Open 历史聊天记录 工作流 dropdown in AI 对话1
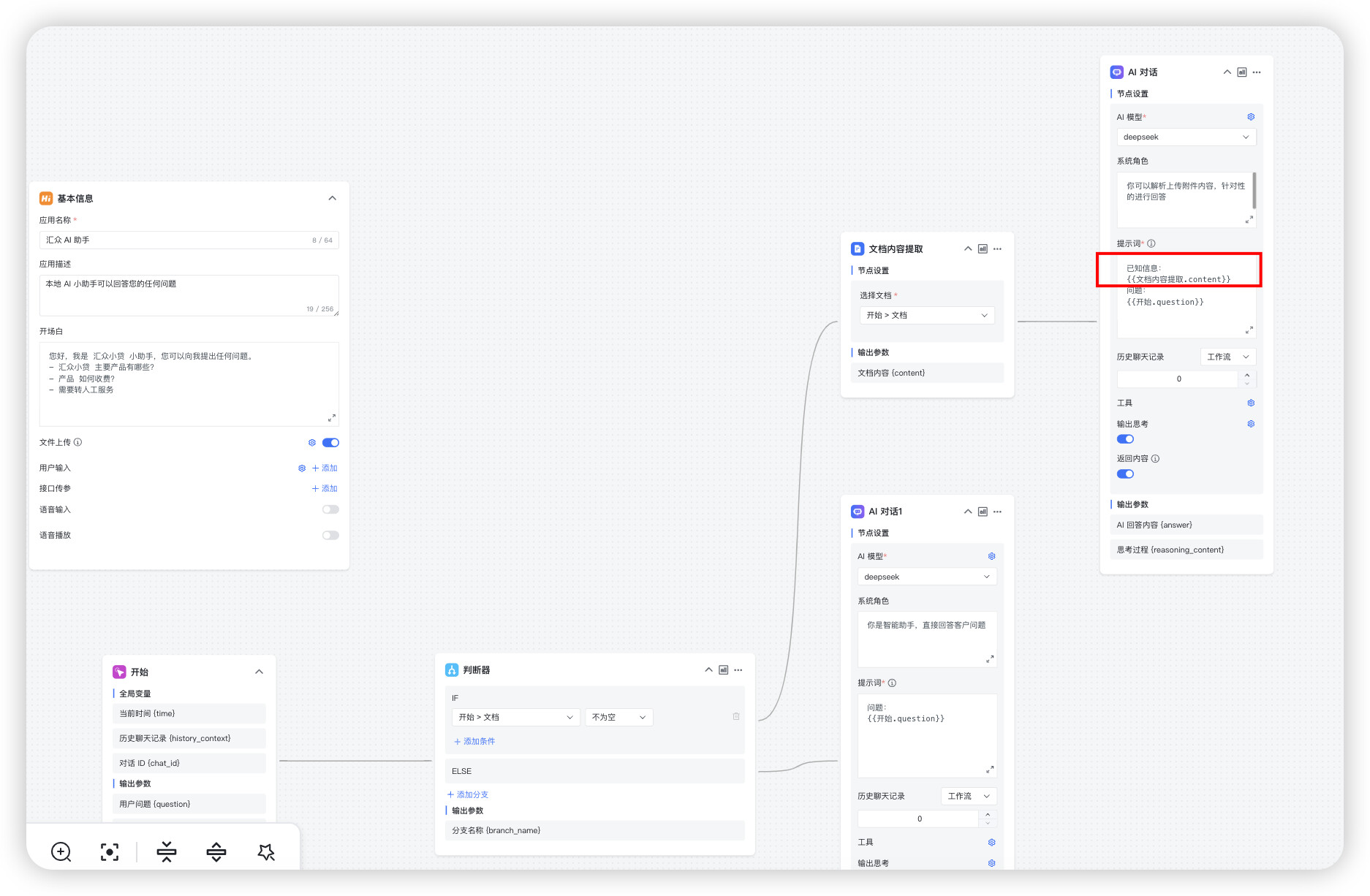This screenshot has width=1370, height=896. click(969, 796)
